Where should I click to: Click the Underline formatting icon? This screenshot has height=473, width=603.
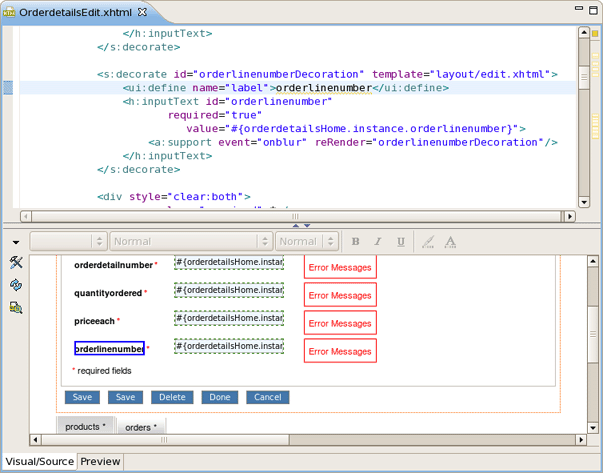[x=401, y=242]
